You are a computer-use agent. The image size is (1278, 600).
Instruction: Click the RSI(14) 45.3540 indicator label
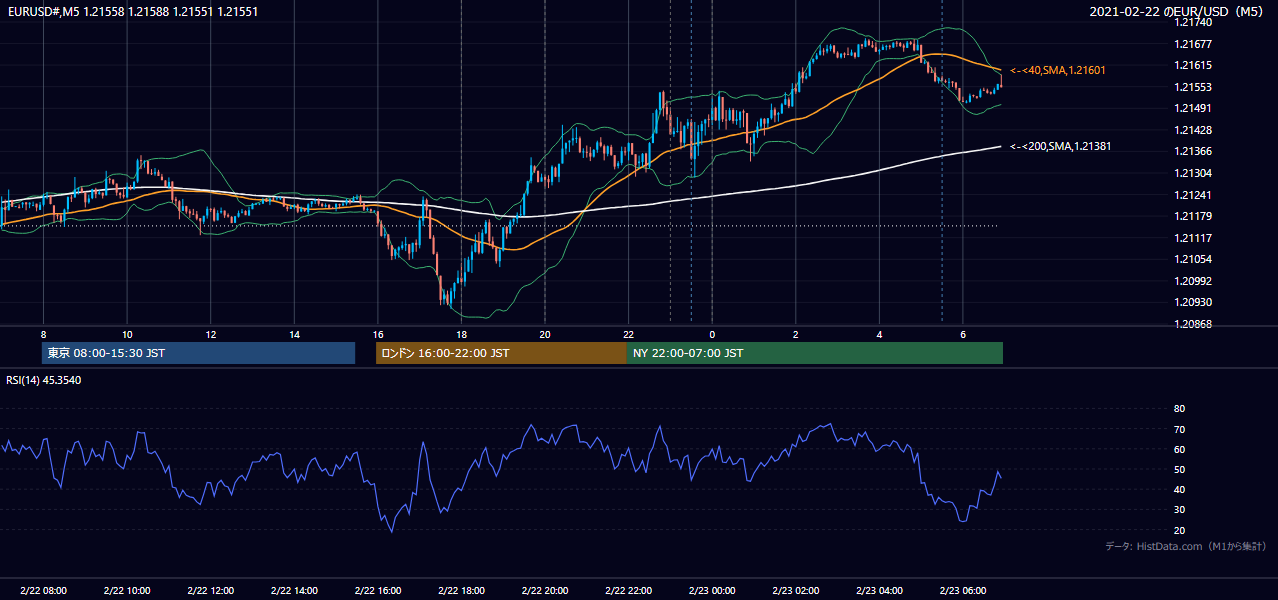coord(46,380)
